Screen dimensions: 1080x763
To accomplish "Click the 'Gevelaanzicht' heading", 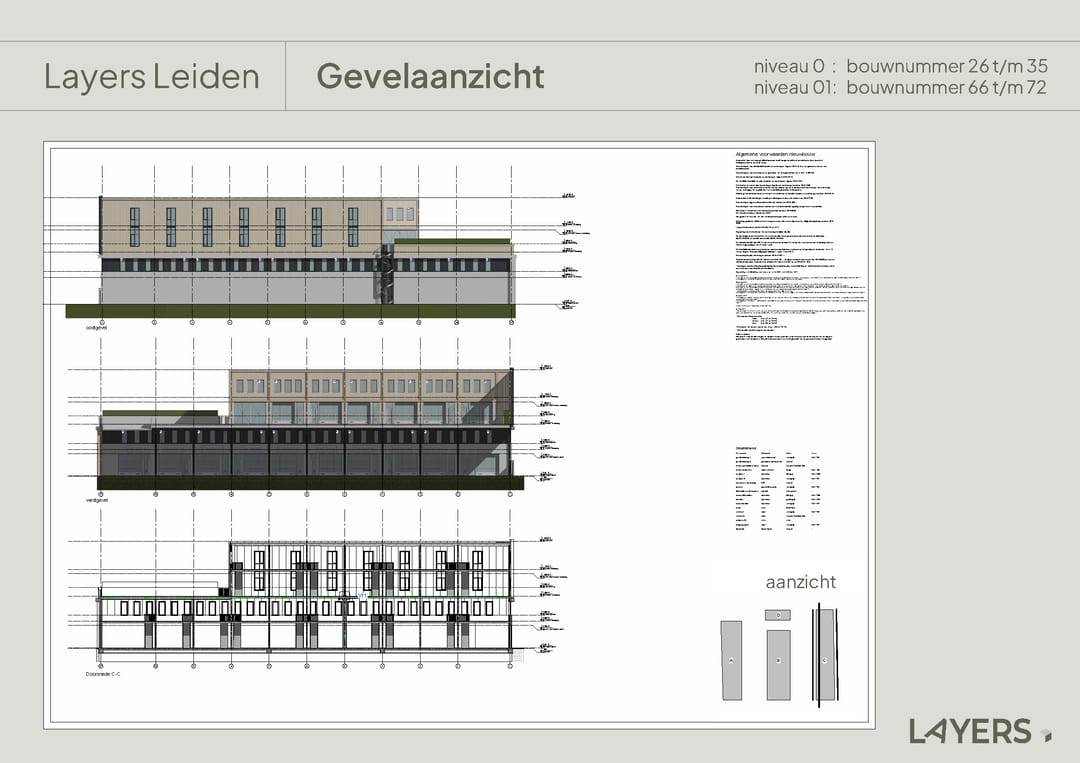I will pyautogui.click(x=430, y=76).
